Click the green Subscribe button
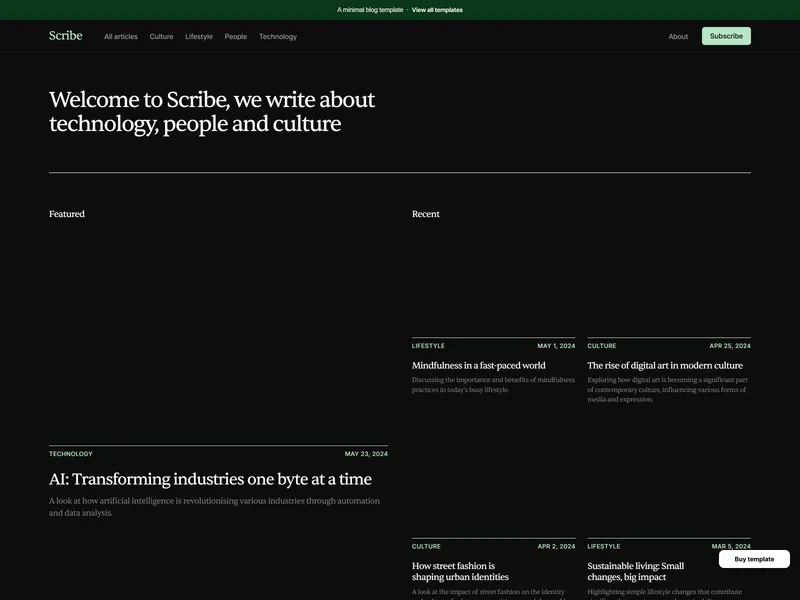Screen dimensions: 800x600 click(726, 36)
